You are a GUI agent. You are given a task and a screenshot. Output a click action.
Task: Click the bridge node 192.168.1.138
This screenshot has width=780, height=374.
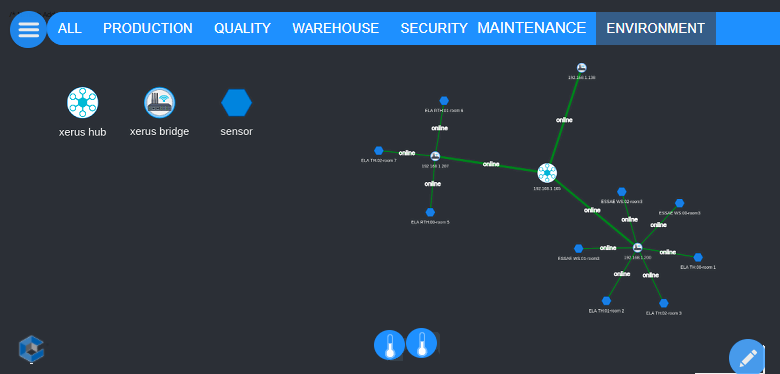click(582, 68)
